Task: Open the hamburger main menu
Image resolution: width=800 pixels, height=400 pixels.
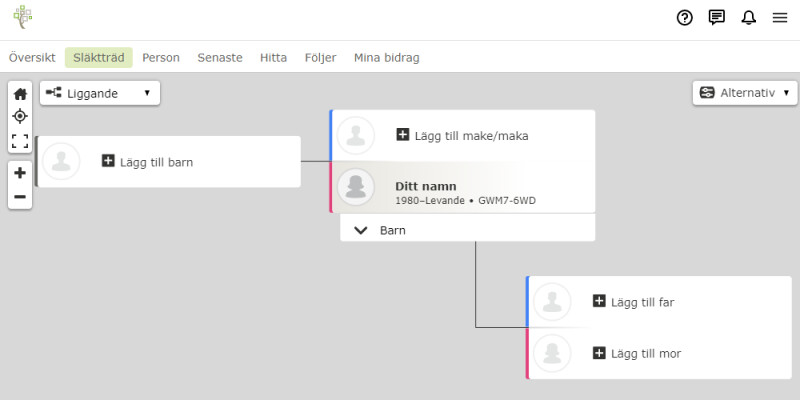Action: pos(780,18)
